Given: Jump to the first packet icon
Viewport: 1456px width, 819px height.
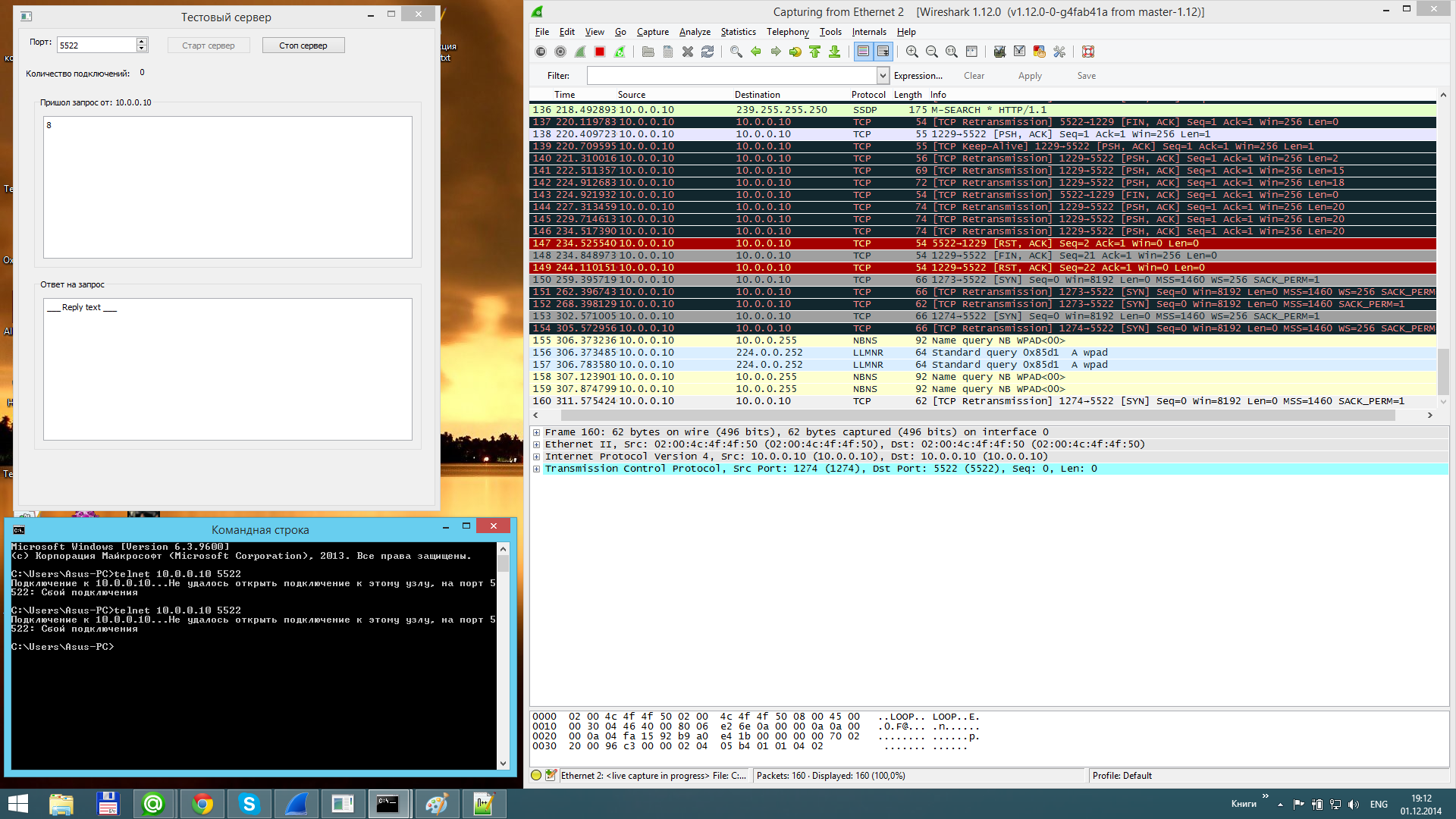Looking at the screenshot, I should (815, 52).
